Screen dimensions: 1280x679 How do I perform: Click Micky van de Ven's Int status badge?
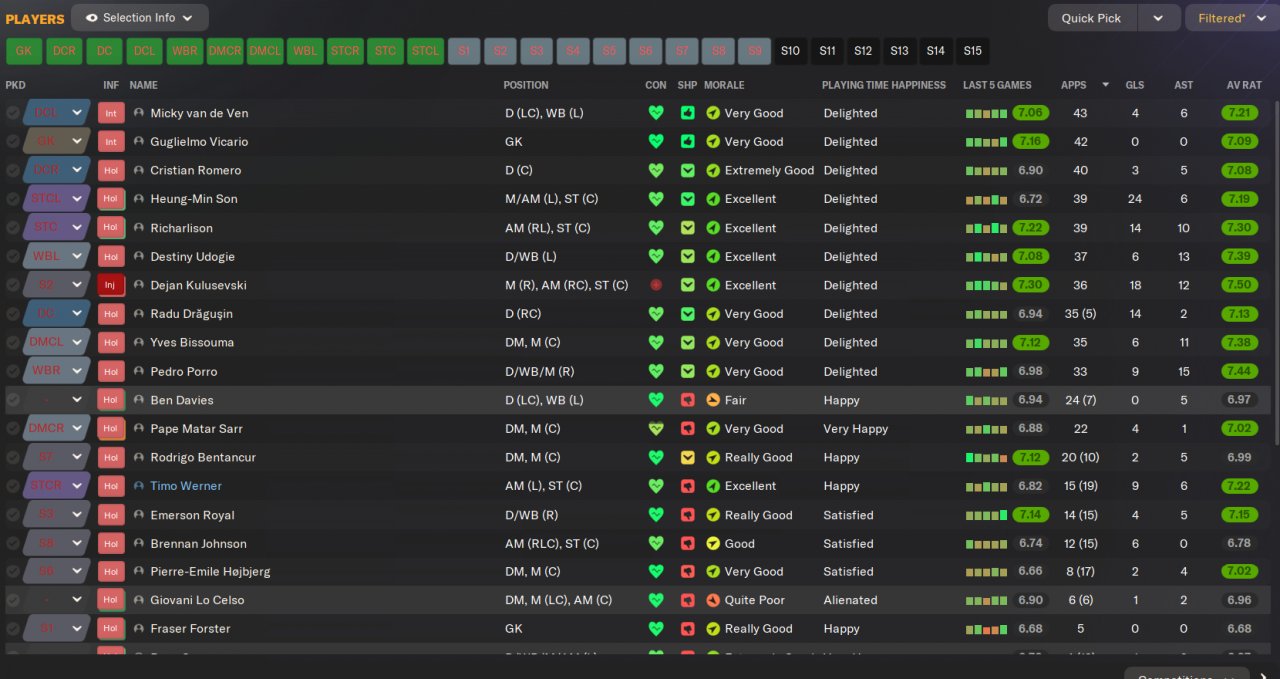111,113
